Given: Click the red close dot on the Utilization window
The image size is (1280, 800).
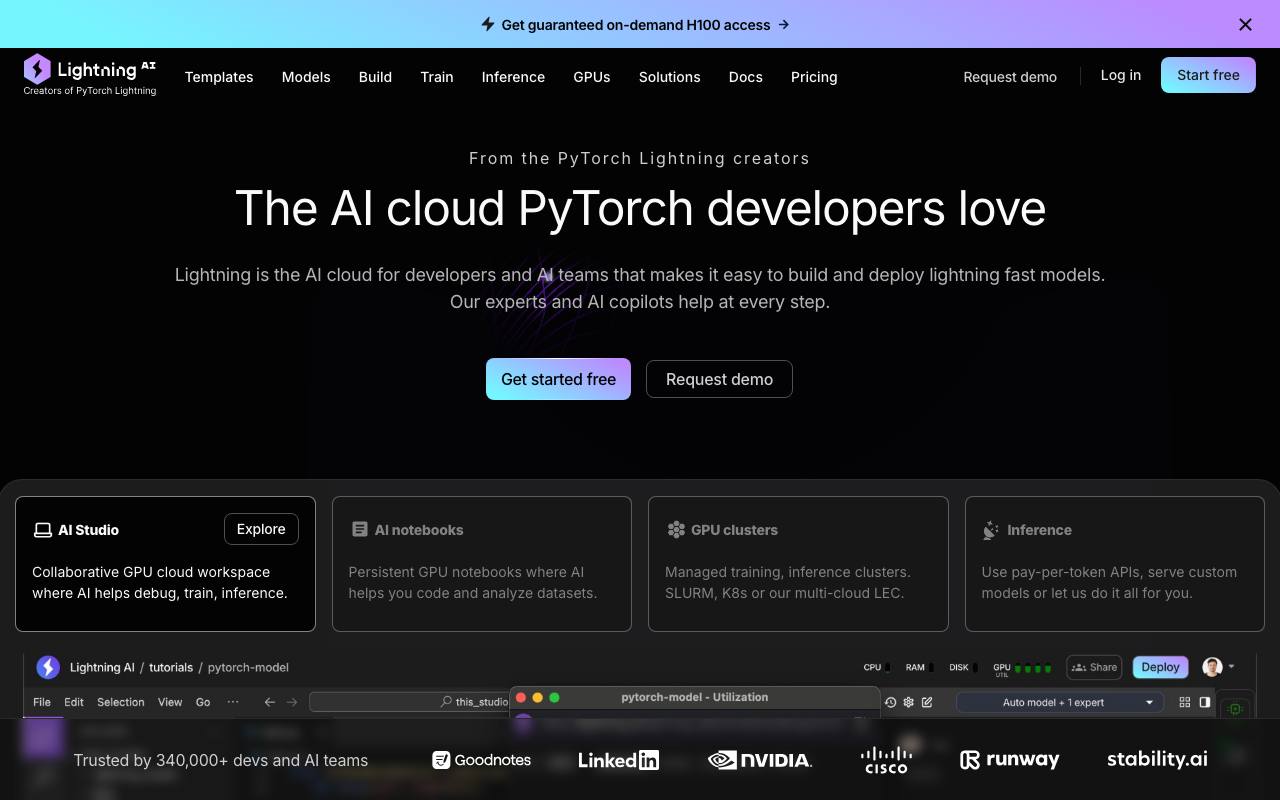Looking at the screenshot, I should click(x=521, y=697).
